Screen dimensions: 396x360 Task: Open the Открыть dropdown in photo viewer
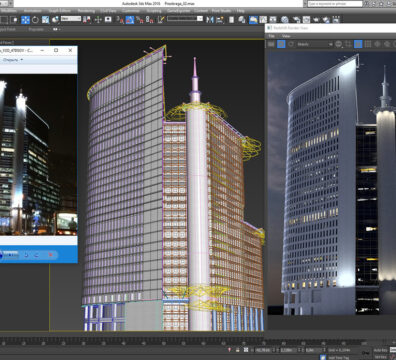point(13,60)
